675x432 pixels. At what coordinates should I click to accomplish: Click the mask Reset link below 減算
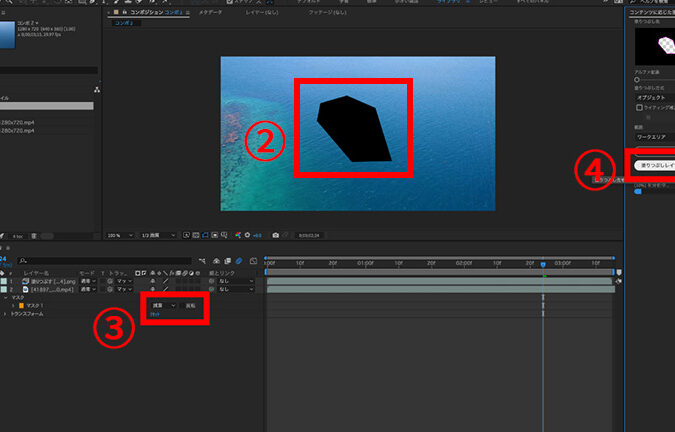(x=155, y=315)
